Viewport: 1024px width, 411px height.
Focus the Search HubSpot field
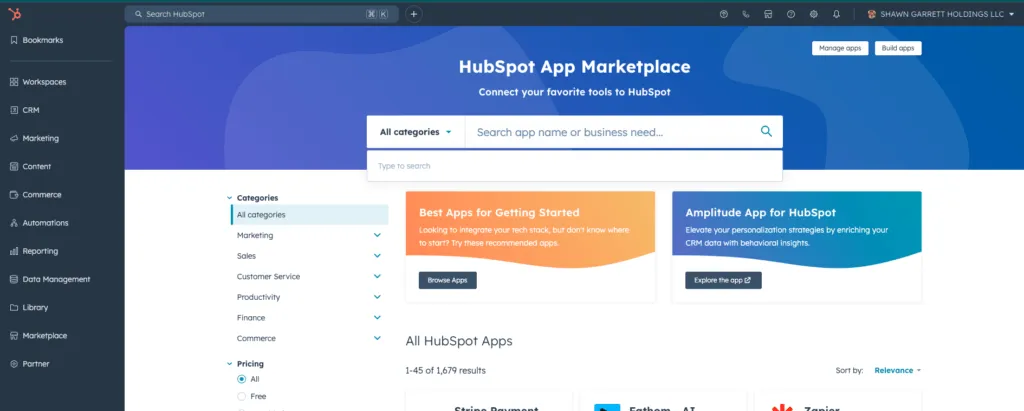[261, 14]
